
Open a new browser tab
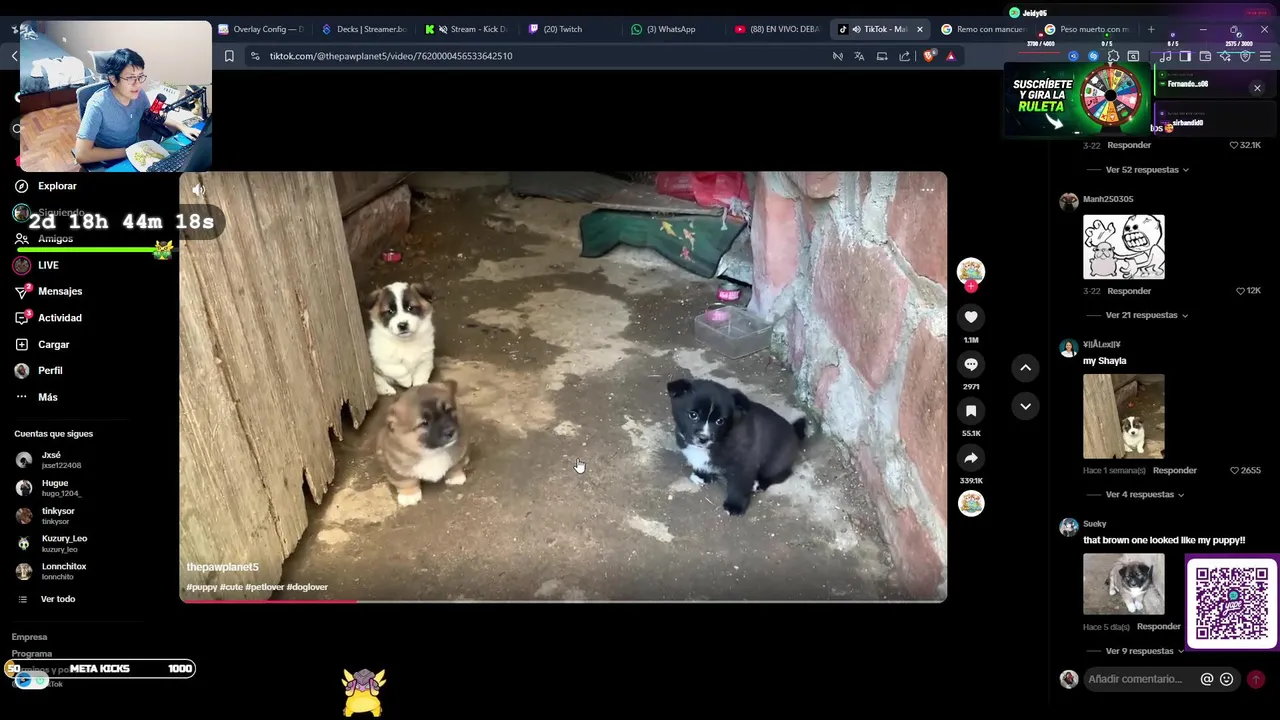point(1151,29)
